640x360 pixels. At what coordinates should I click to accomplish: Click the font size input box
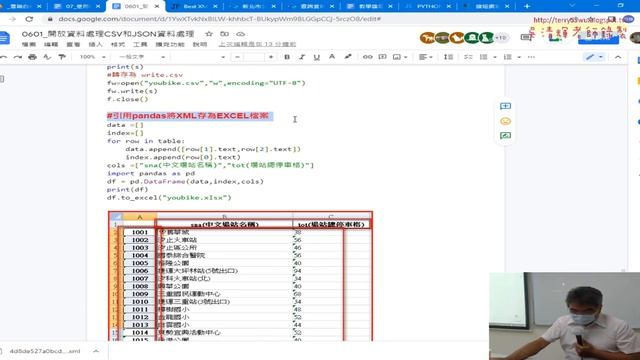coord(253,57)
